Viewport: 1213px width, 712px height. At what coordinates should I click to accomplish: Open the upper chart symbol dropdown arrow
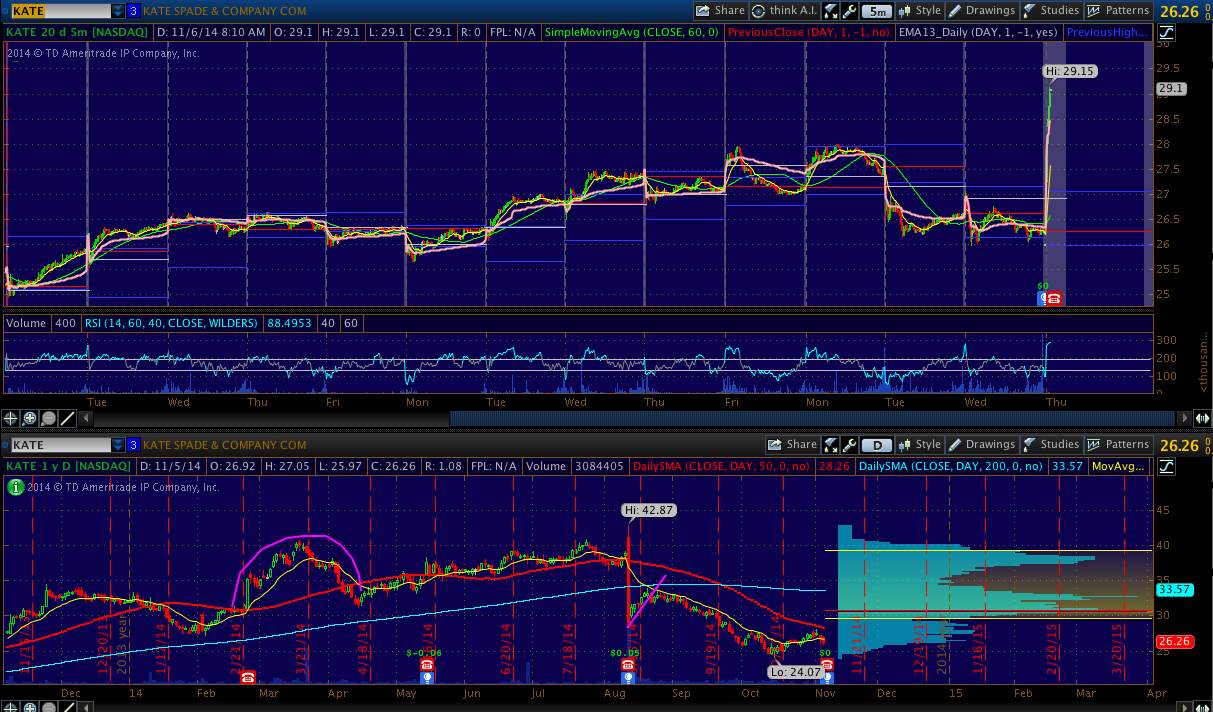pyautogui.click(x=118, y=11)
